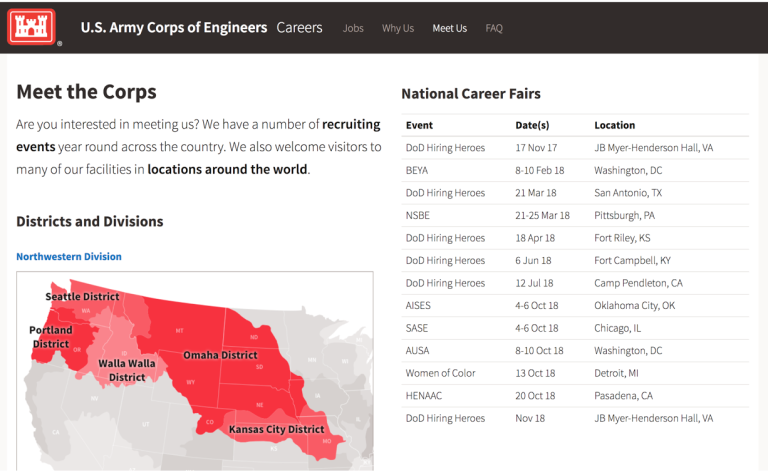Image resolution: width=768 pixels, height=471 pixels.
Task: Click the Careers header title
Action: click(x=299, y=27)
